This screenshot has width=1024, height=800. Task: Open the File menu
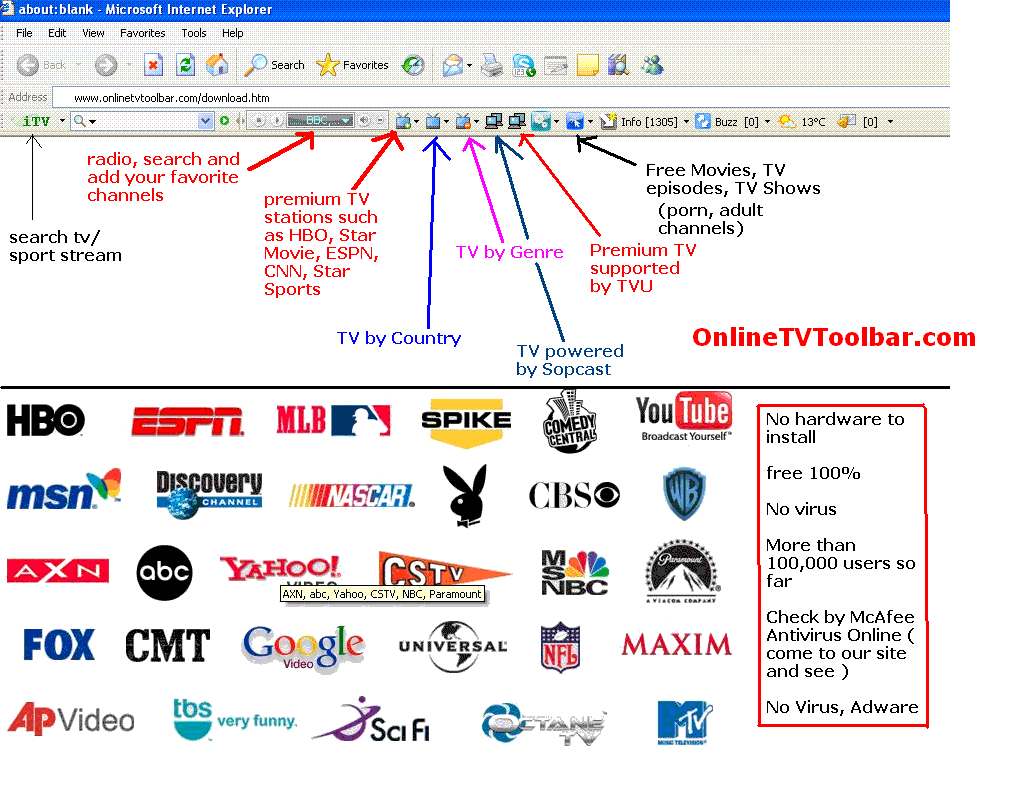[x=24, y=33]
